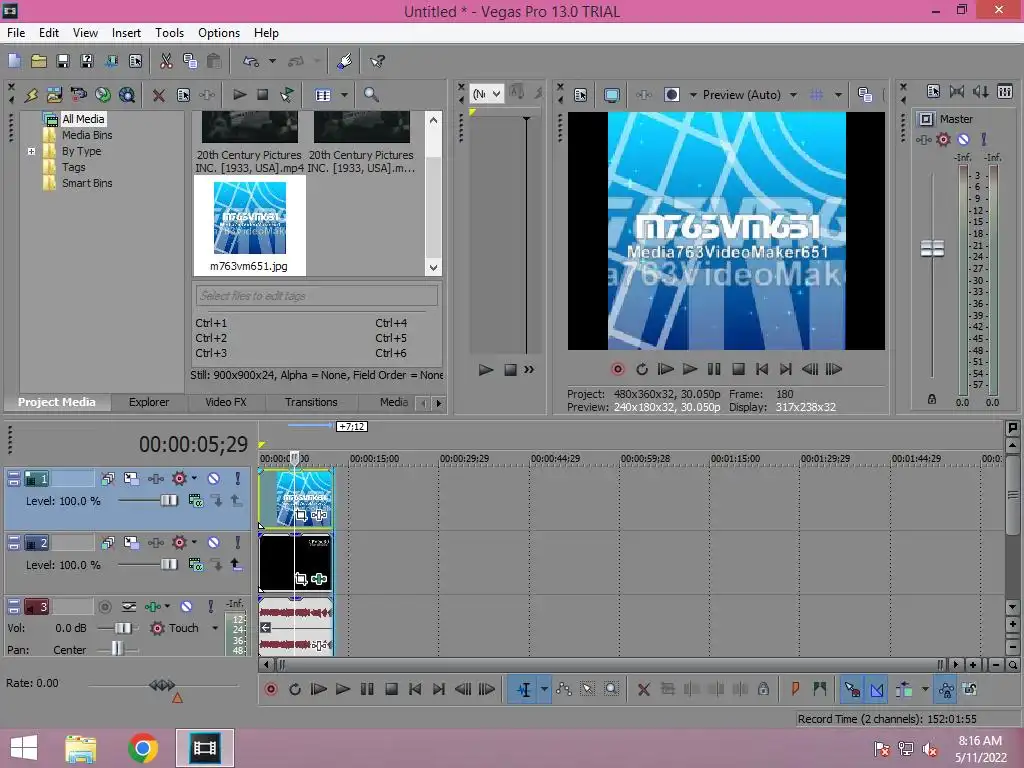This screenshot has height=768, width=1024.
Task: Go to start in timeline transport
Action: pyautogui.click(x=415, y=690)
